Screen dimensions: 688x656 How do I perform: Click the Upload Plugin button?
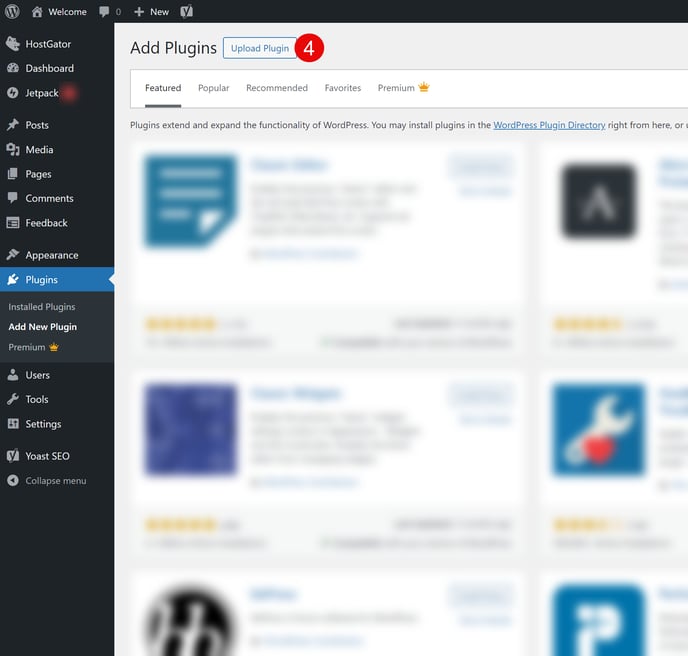tap(260, 48)
